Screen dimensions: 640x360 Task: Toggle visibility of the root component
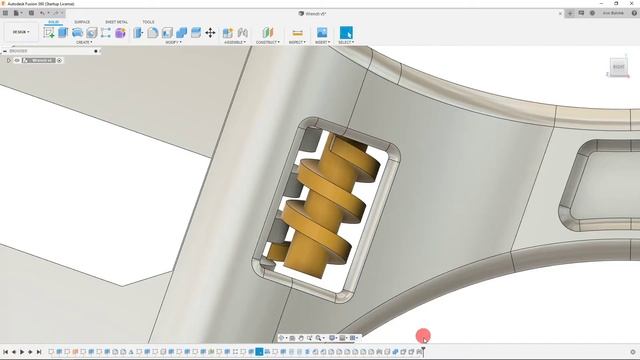(17, 60)
